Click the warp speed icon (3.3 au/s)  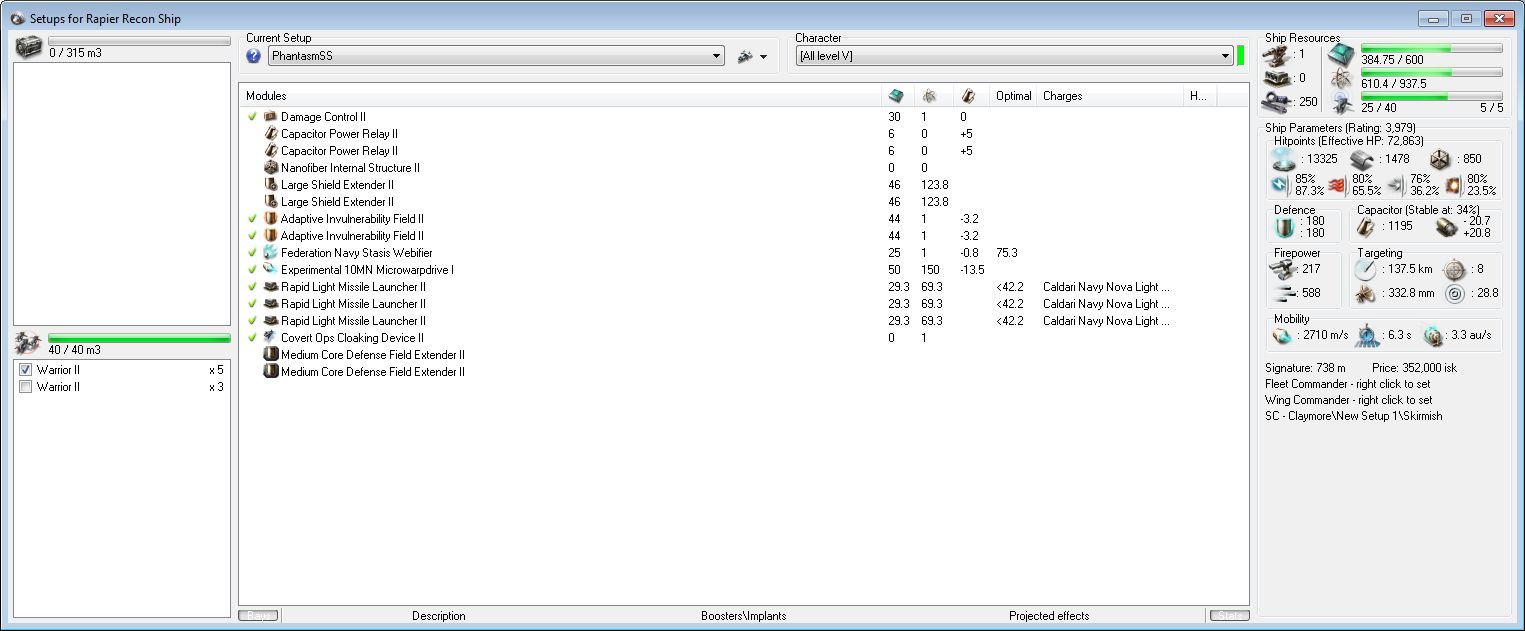point(1433,336)
